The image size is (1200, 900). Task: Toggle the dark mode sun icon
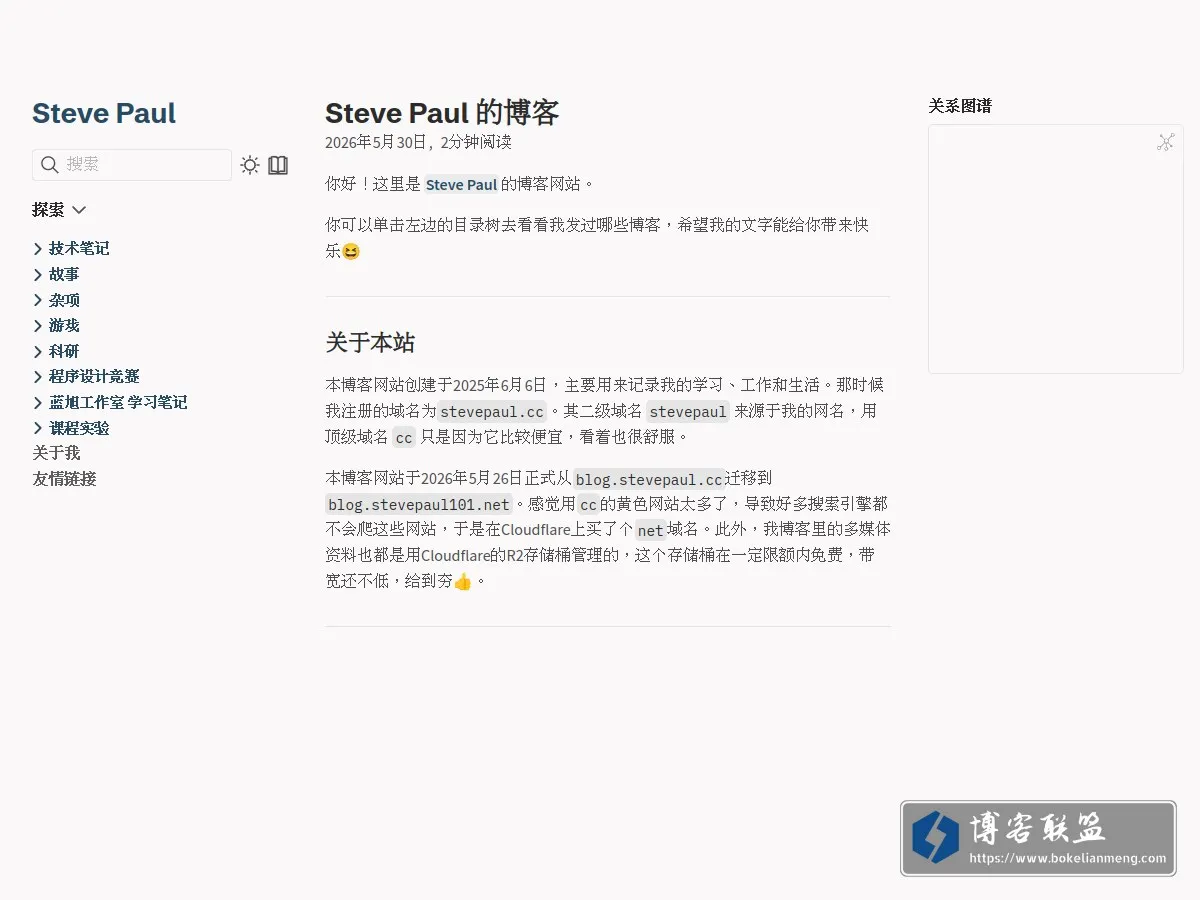(250, 165)
